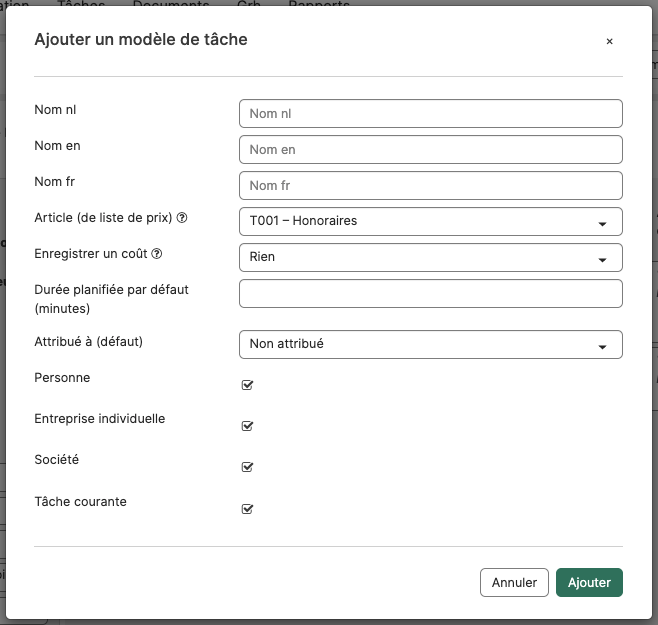Click the arrow icon of Non attribué dropdown
The height and width of the screenshot is (625, 658).
[x=602, y=347]
